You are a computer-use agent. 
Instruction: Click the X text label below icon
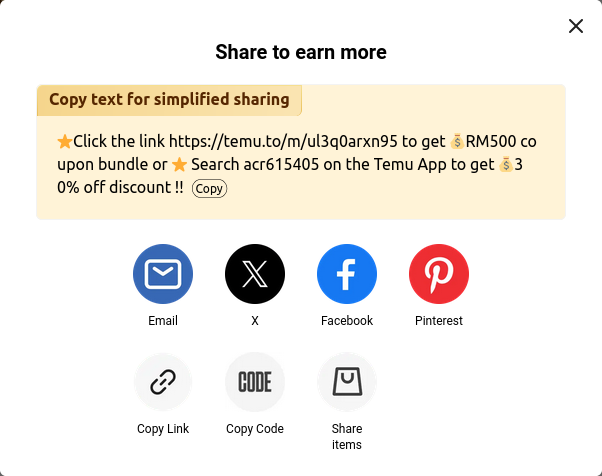pyautogui.click(x=255, y=321)
